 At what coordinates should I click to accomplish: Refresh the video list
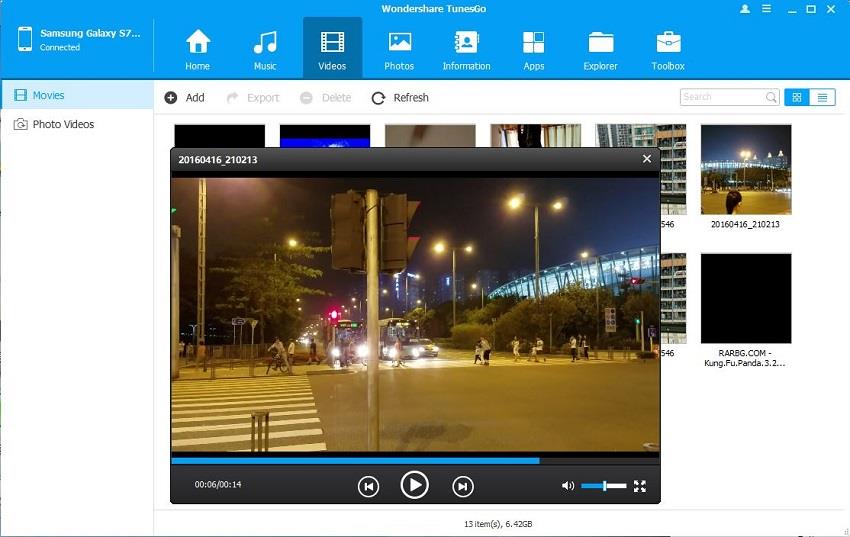(400, 97)
